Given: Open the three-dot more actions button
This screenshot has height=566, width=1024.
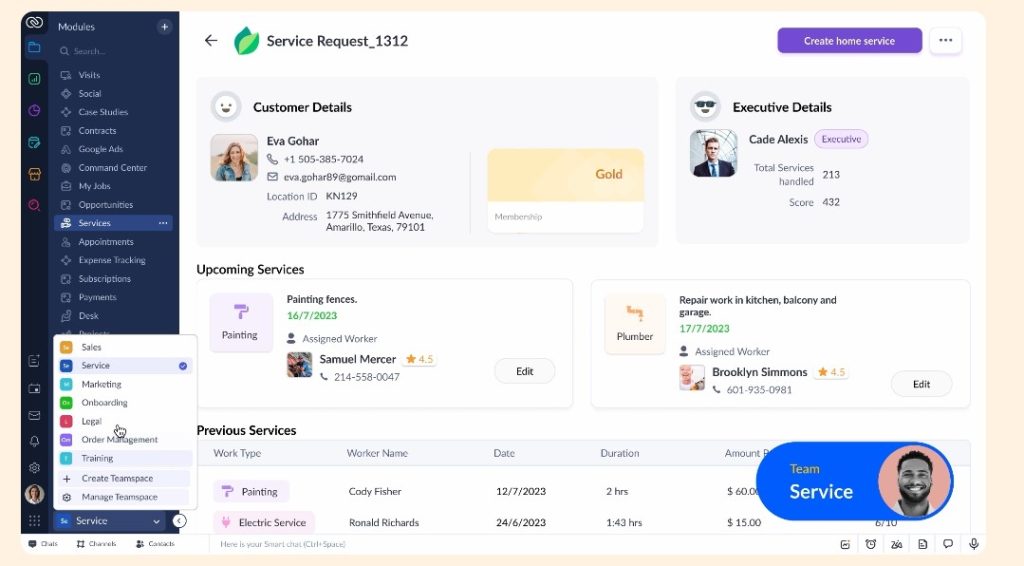Looking at the screenshot, I should [x=945, y=40].
